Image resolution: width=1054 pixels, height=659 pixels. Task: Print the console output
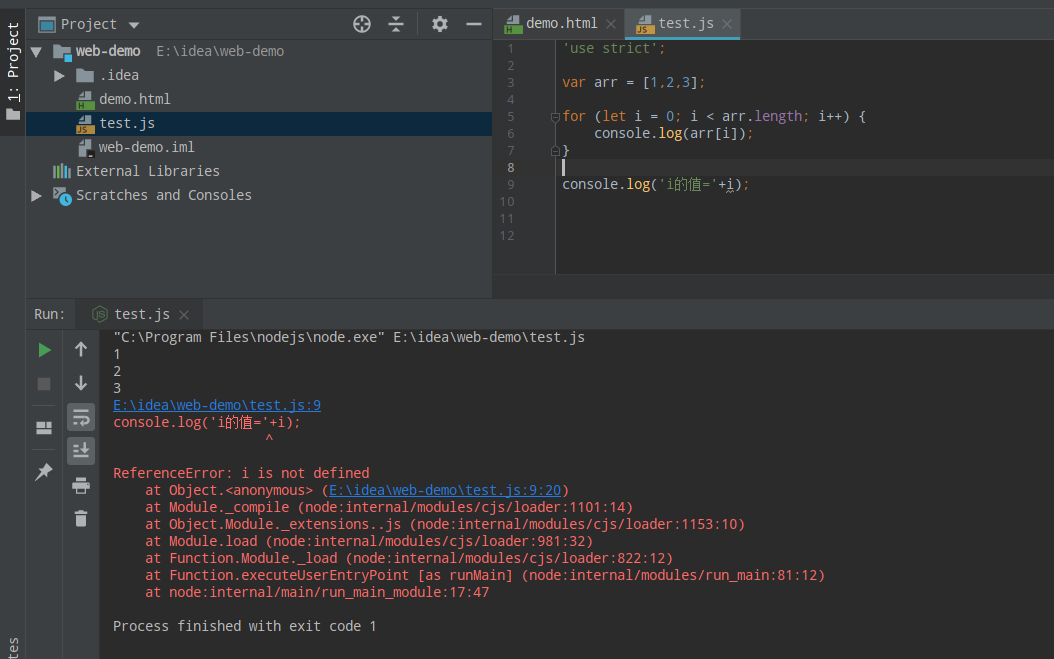(81, 486)
